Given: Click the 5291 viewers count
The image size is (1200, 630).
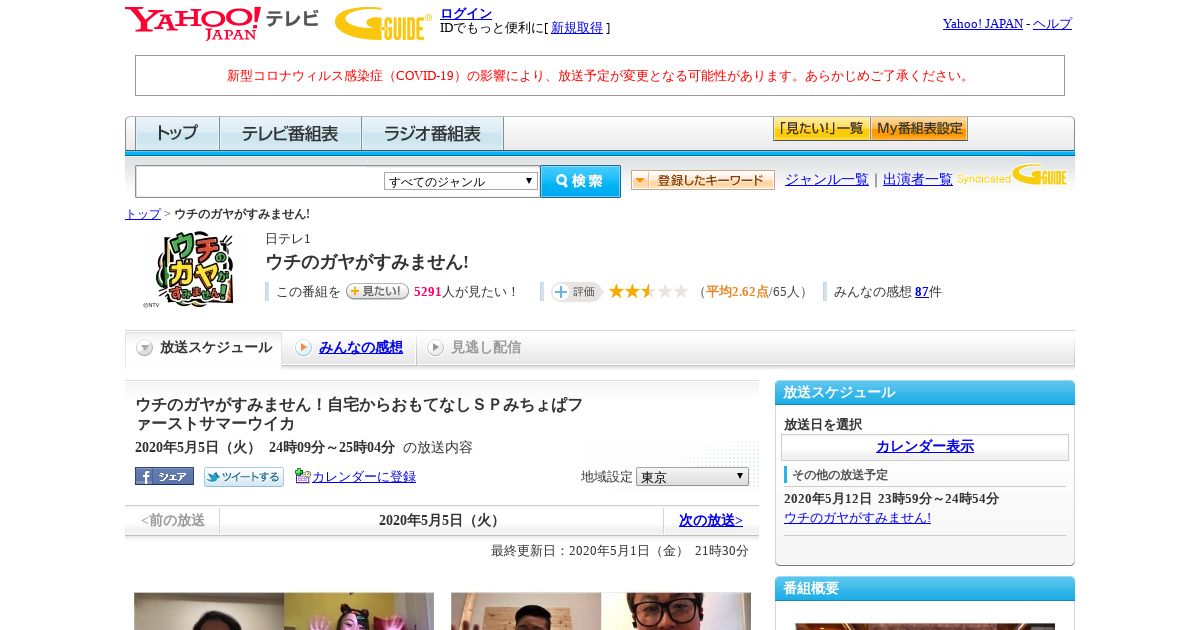Looking at the screenshot, I should 428,292.
